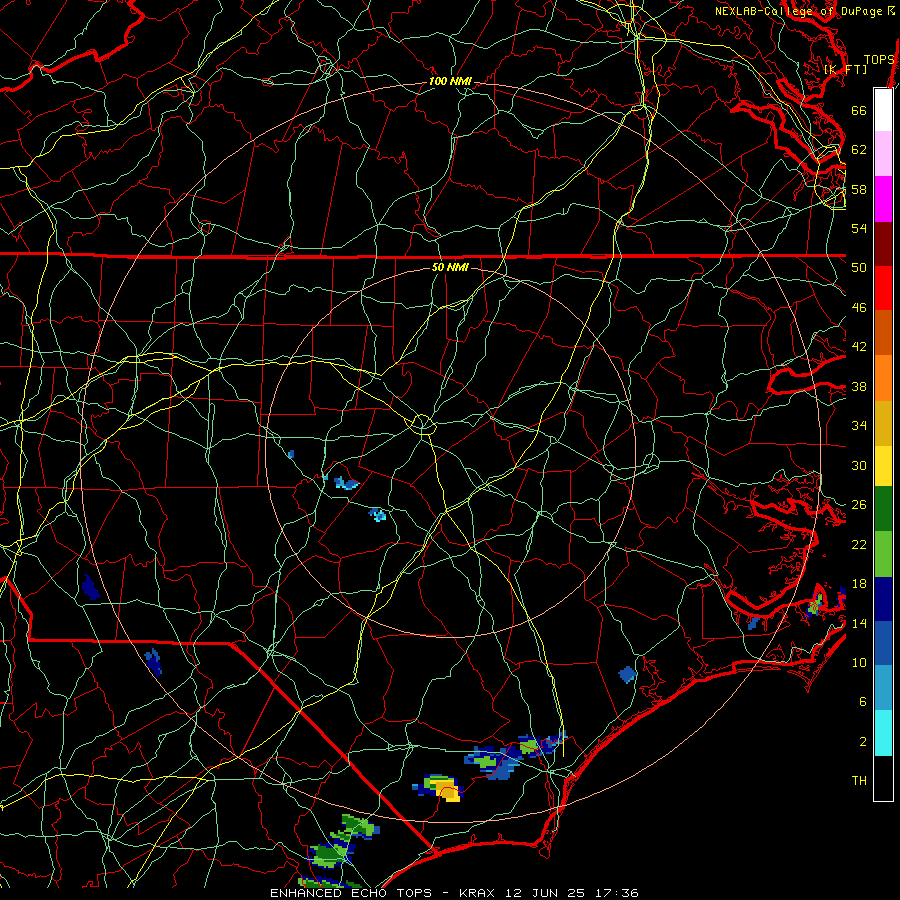Click the gold legend swatch
Image resolution: width=900 pixels, height=900 pixels.
pyautogui.click(x=883, y=424)
